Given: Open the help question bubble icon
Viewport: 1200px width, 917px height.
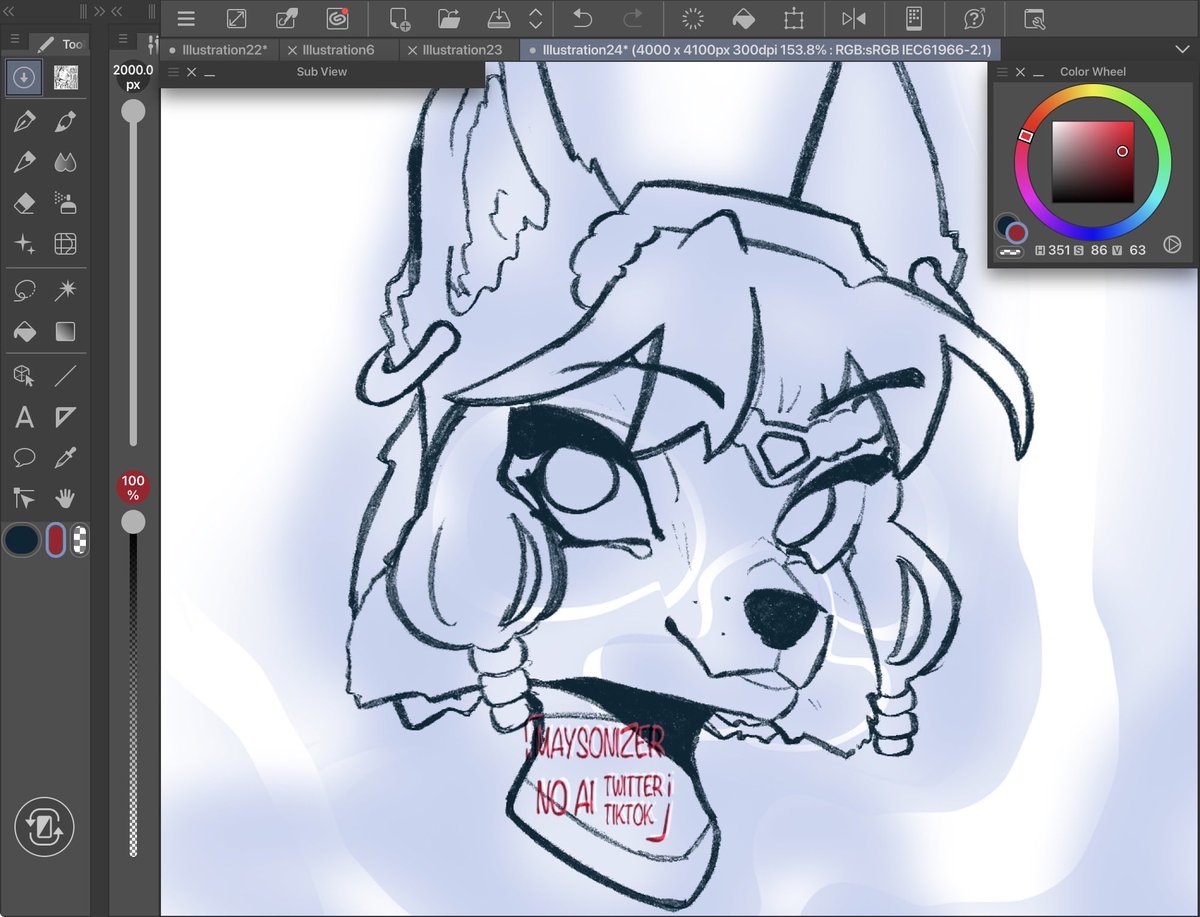Looking at the screenshot, I should coord(973,18).
